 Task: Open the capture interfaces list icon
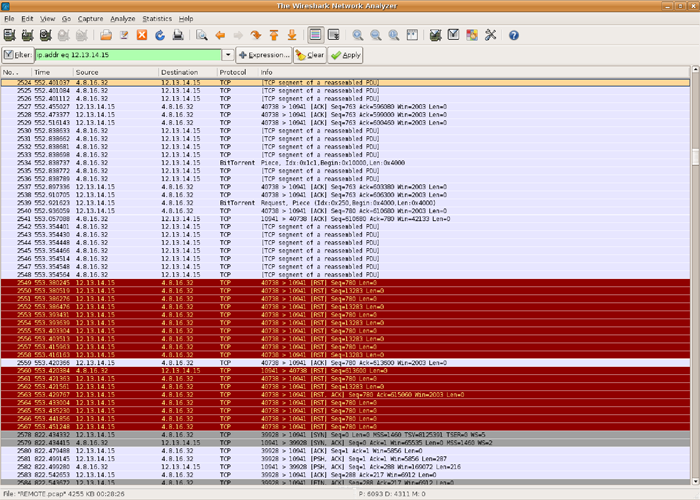tap(10, 35)
